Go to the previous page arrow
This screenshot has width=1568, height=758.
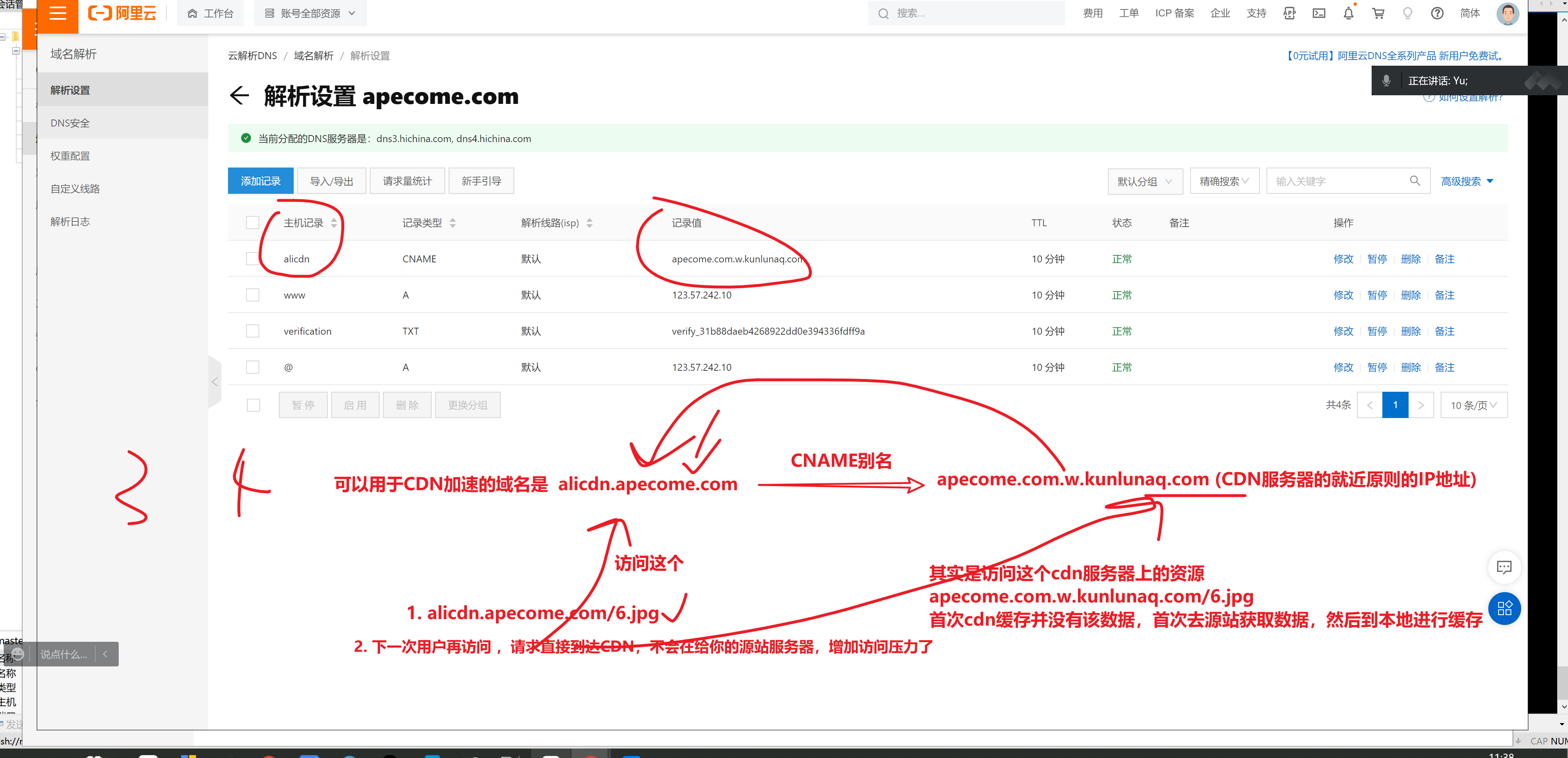pos(1370,405)
